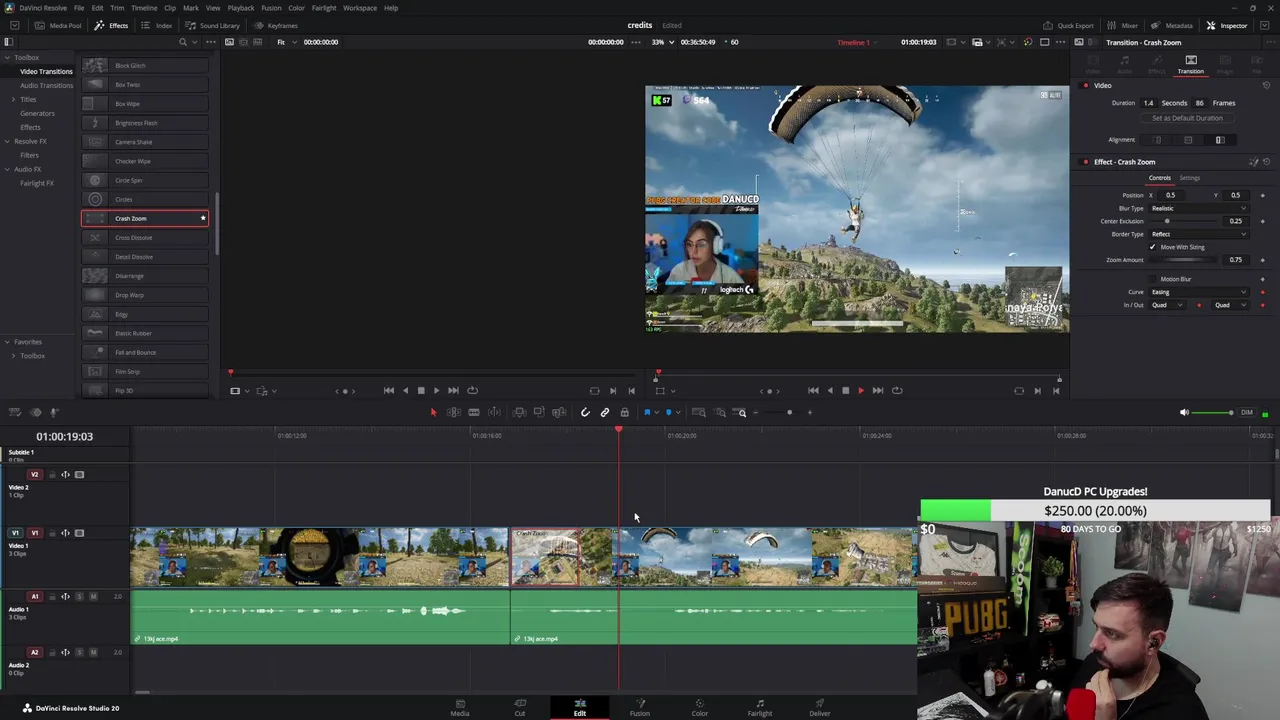Open the Keyframes panel

point(276,25)
